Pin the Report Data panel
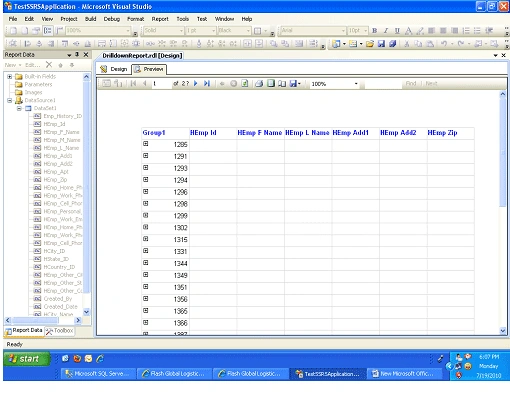Screen dimensions: 510x393 click(77, 54)
